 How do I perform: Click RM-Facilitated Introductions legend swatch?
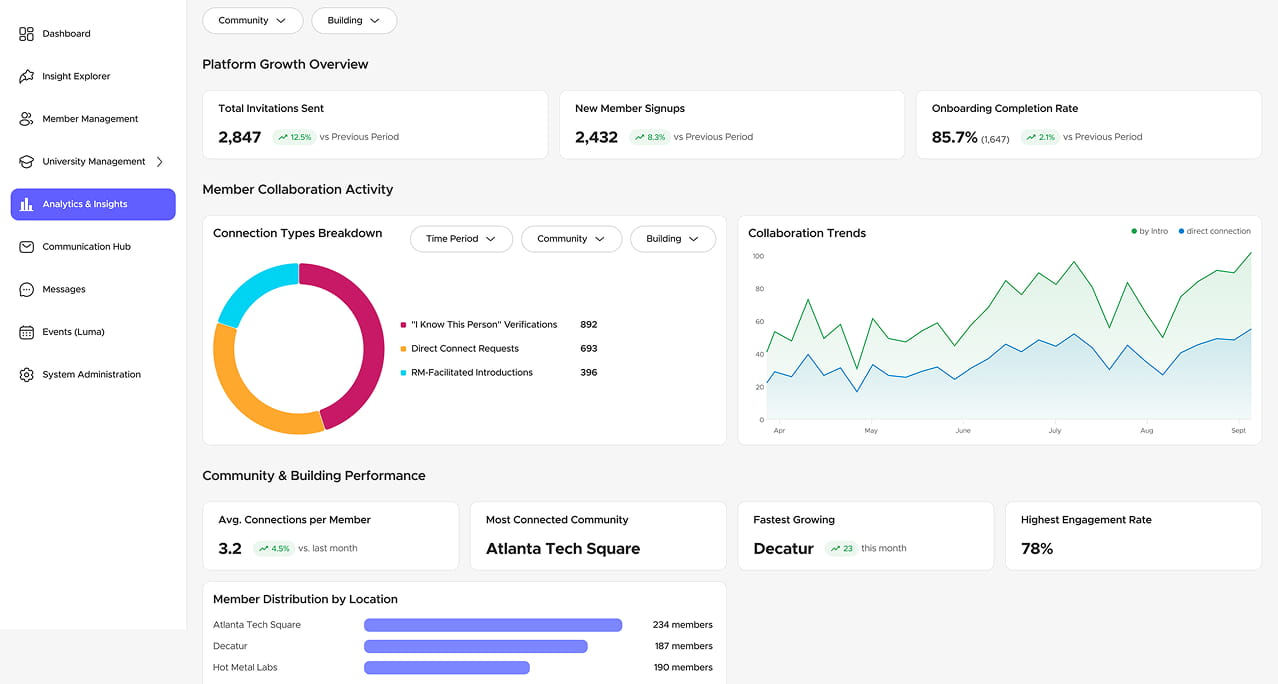(x=403, y=373)
